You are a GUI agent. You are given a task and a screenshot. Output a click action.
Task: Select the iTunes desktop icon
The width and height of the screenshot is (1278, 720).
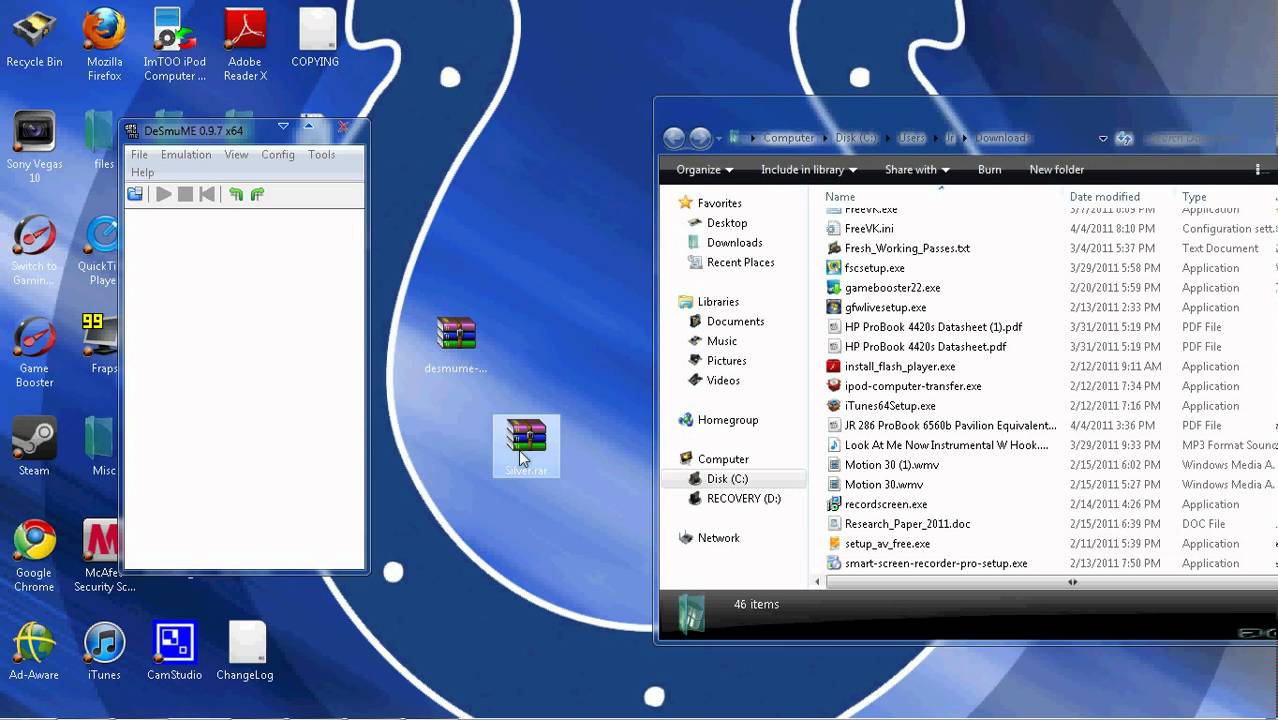104,652
